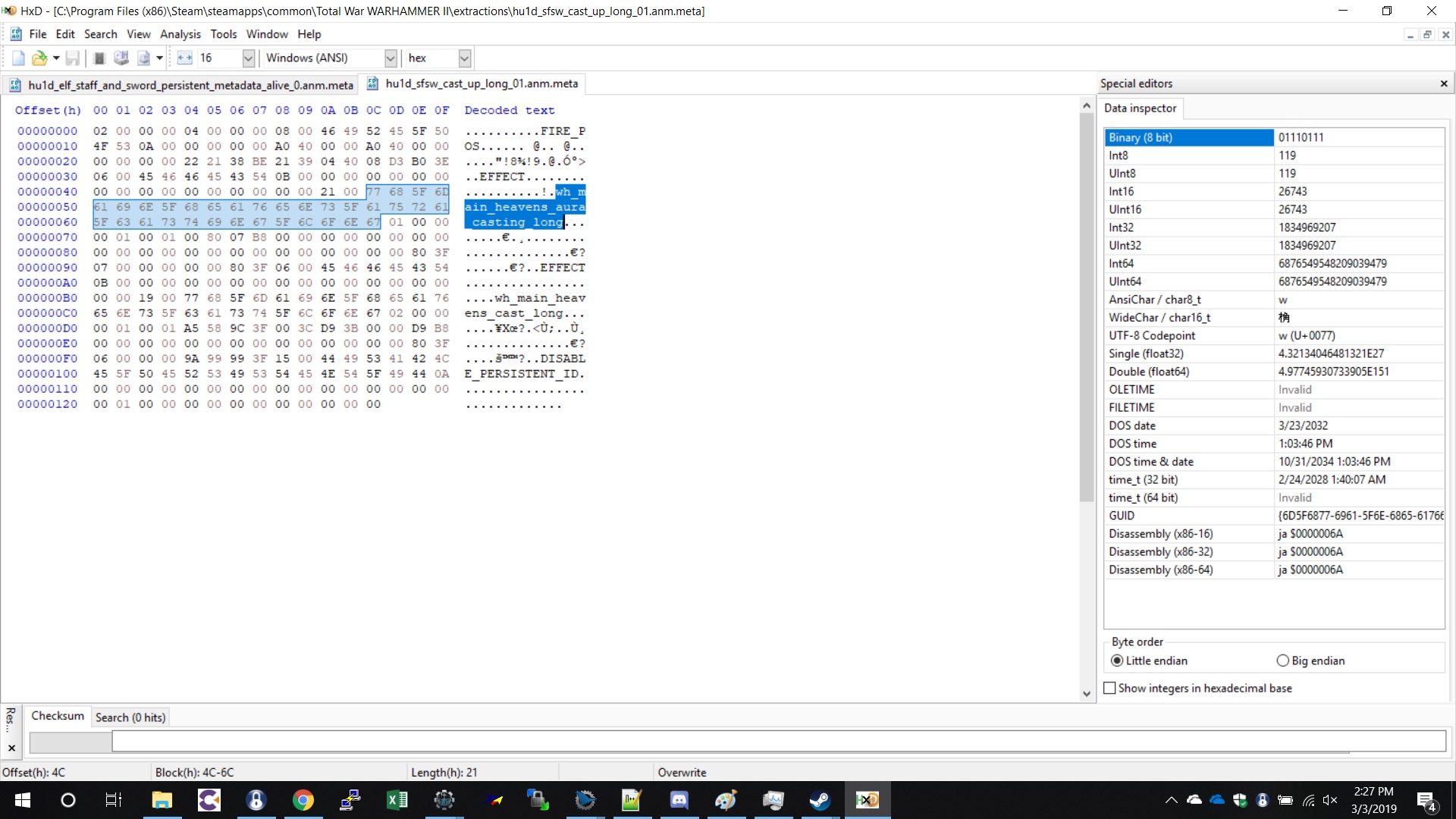Open the Analysis menu
The width and height of the screenshot is (1456, 819).
180,34
